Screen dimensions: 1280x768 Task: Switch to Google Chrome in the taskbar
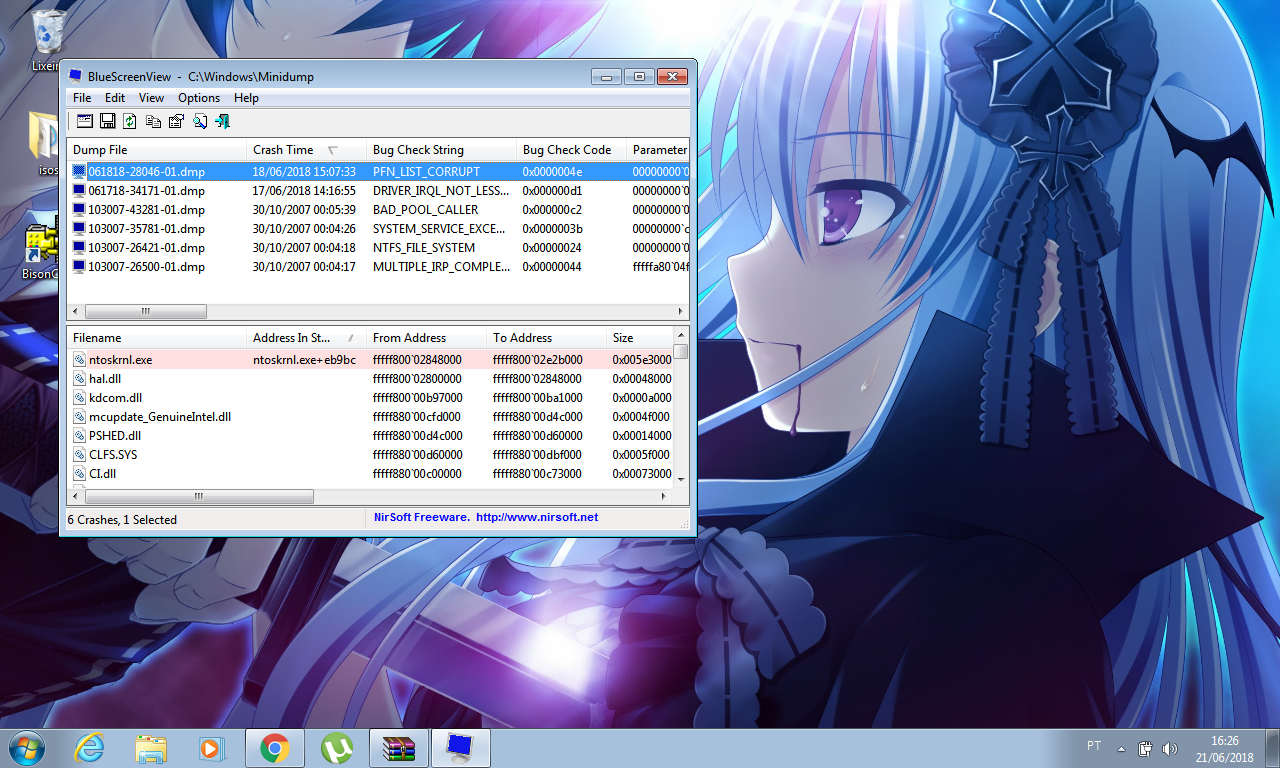[x=275, y=747]
